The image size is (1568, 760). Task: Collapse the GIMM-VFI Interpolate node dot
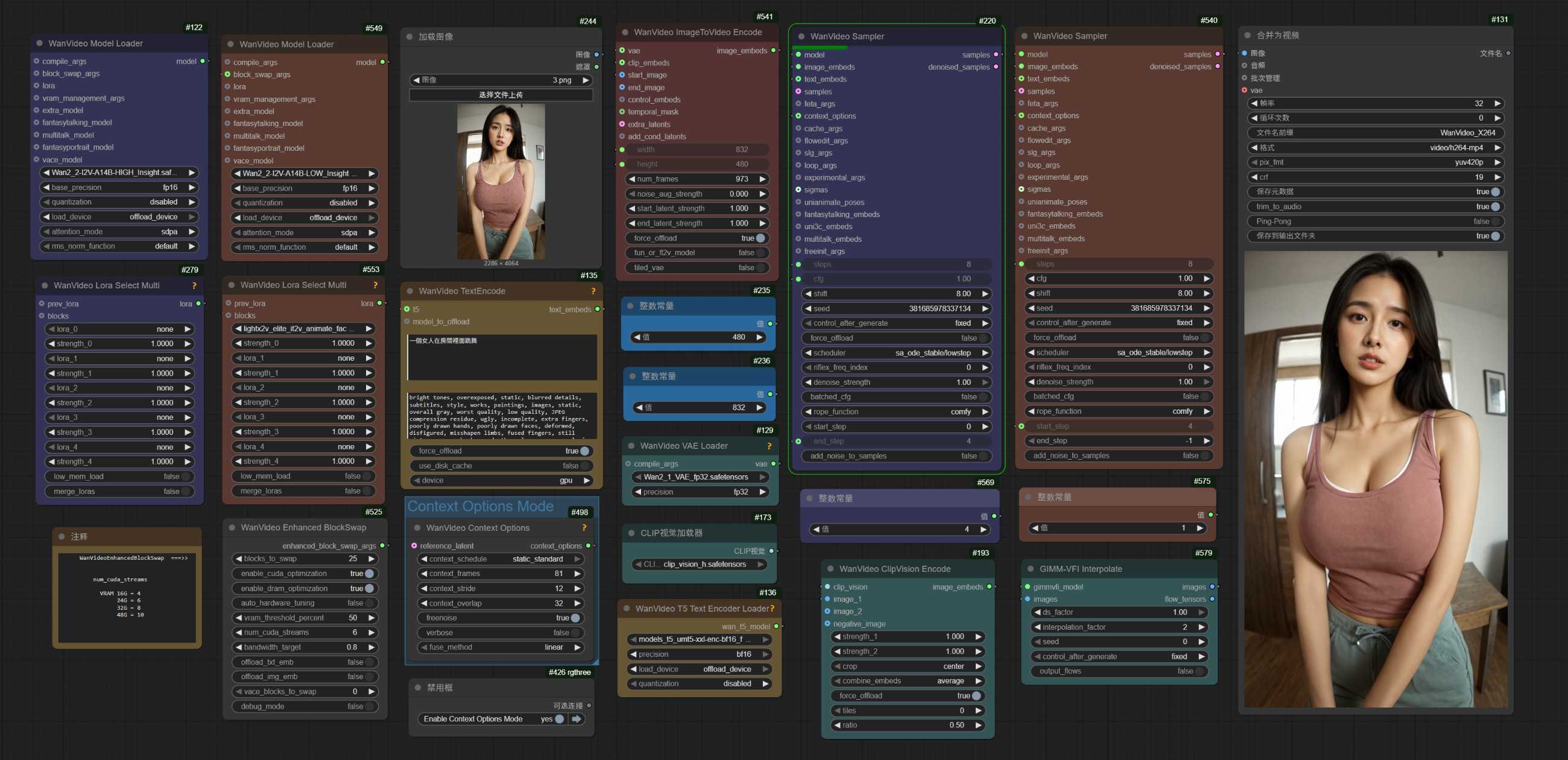[x=1031, y=569]
